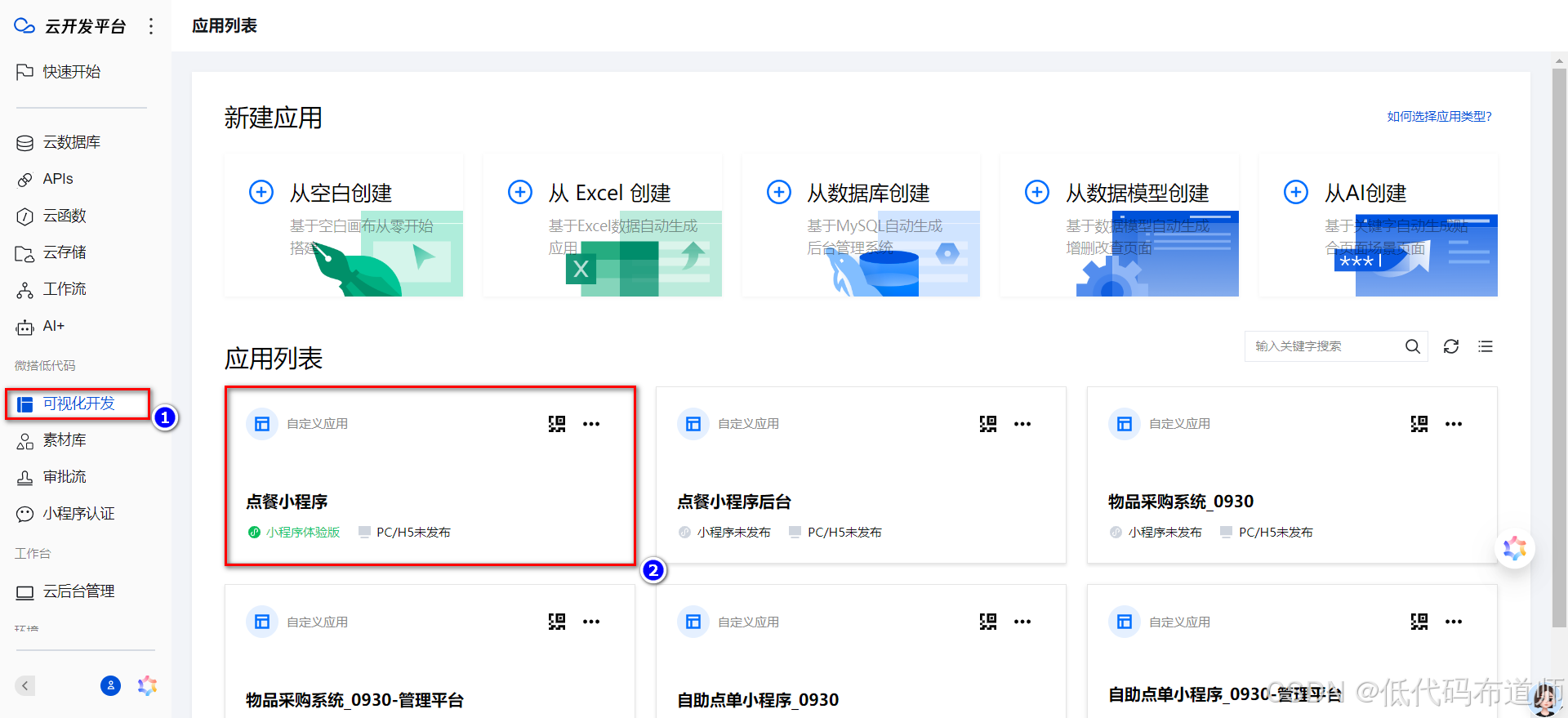
Task: Click the colorful AI icon in sidebar footer
Action: click(147, 685)
